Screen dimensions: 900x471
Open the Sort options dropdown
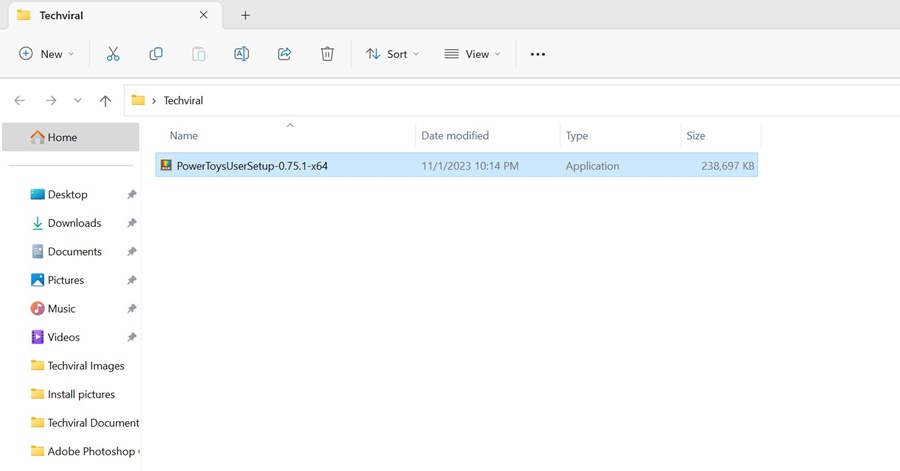(x=393, y=54)
